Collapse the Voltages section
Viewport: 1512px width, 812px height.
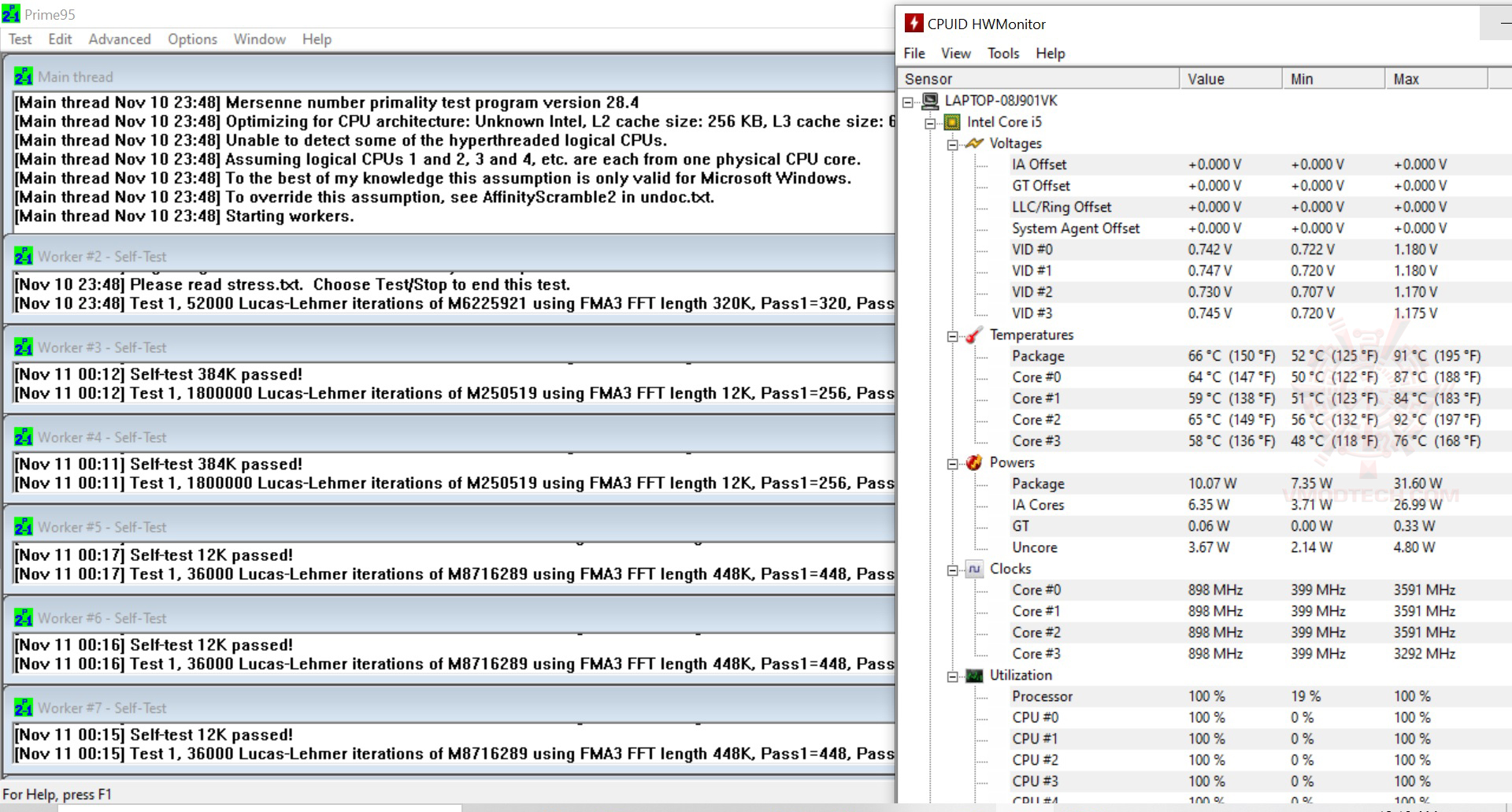click(952, 144)
